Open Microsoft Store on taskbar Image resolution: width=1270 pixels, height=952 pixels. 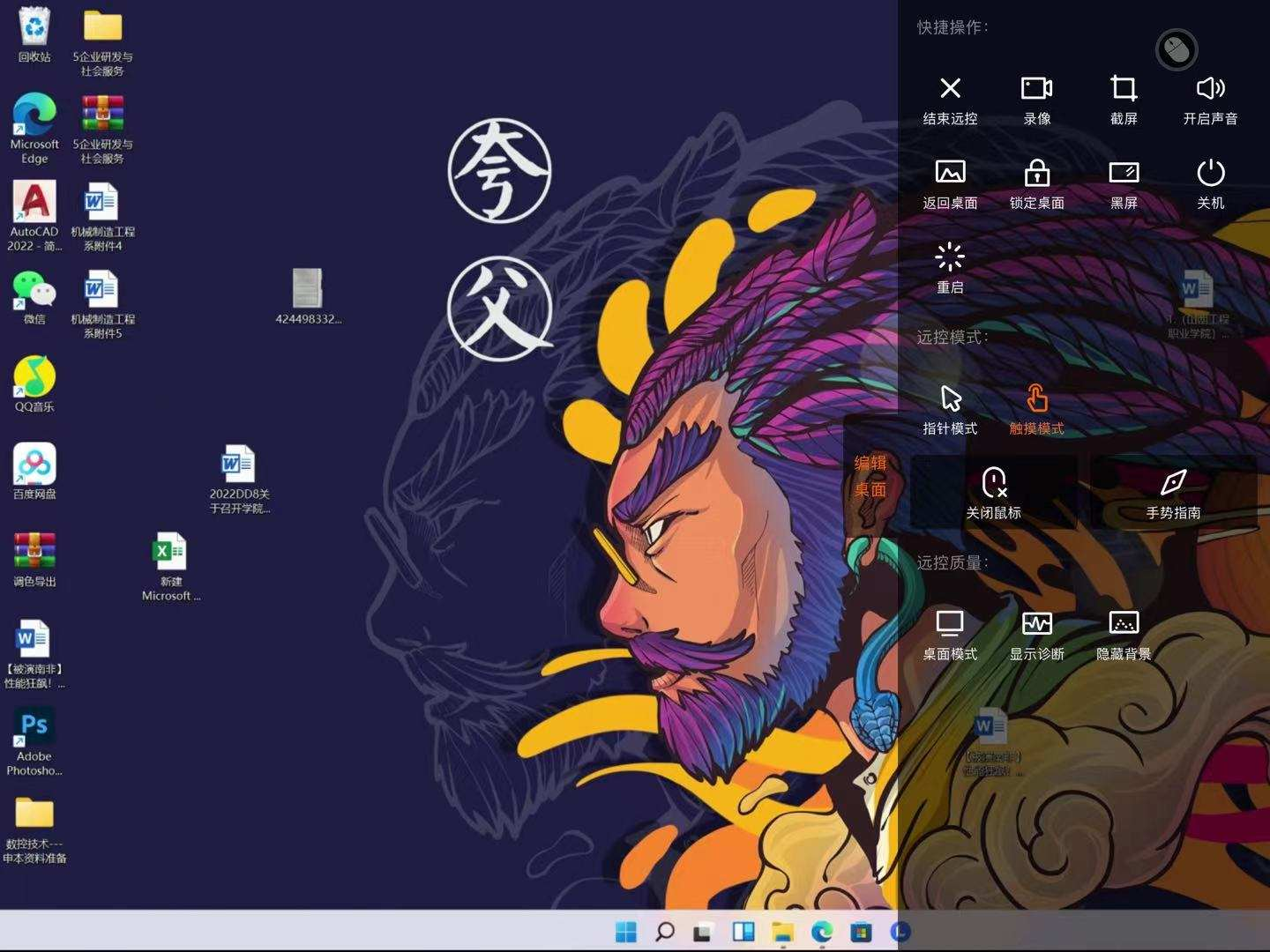point(861,932)
